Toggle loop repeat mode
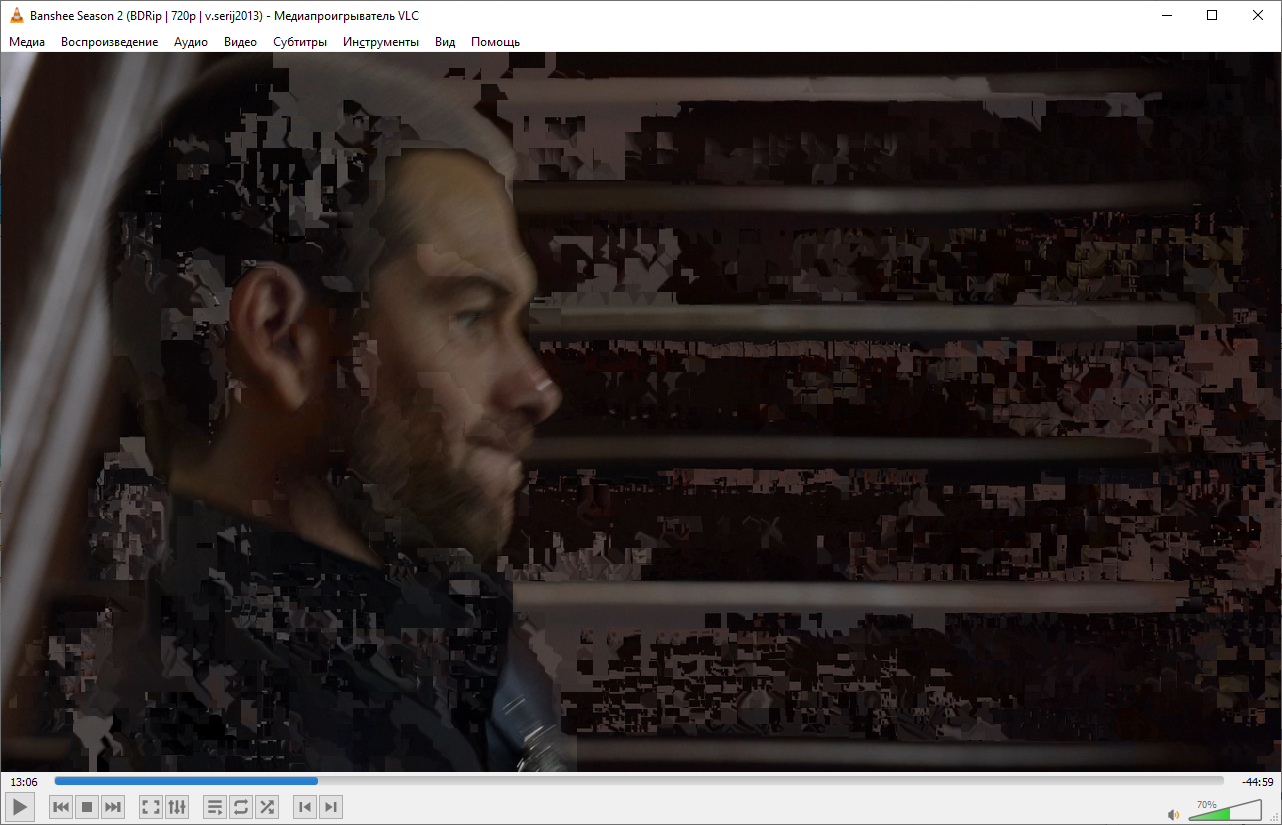The image size is (1282, 825). pos(241,807)
